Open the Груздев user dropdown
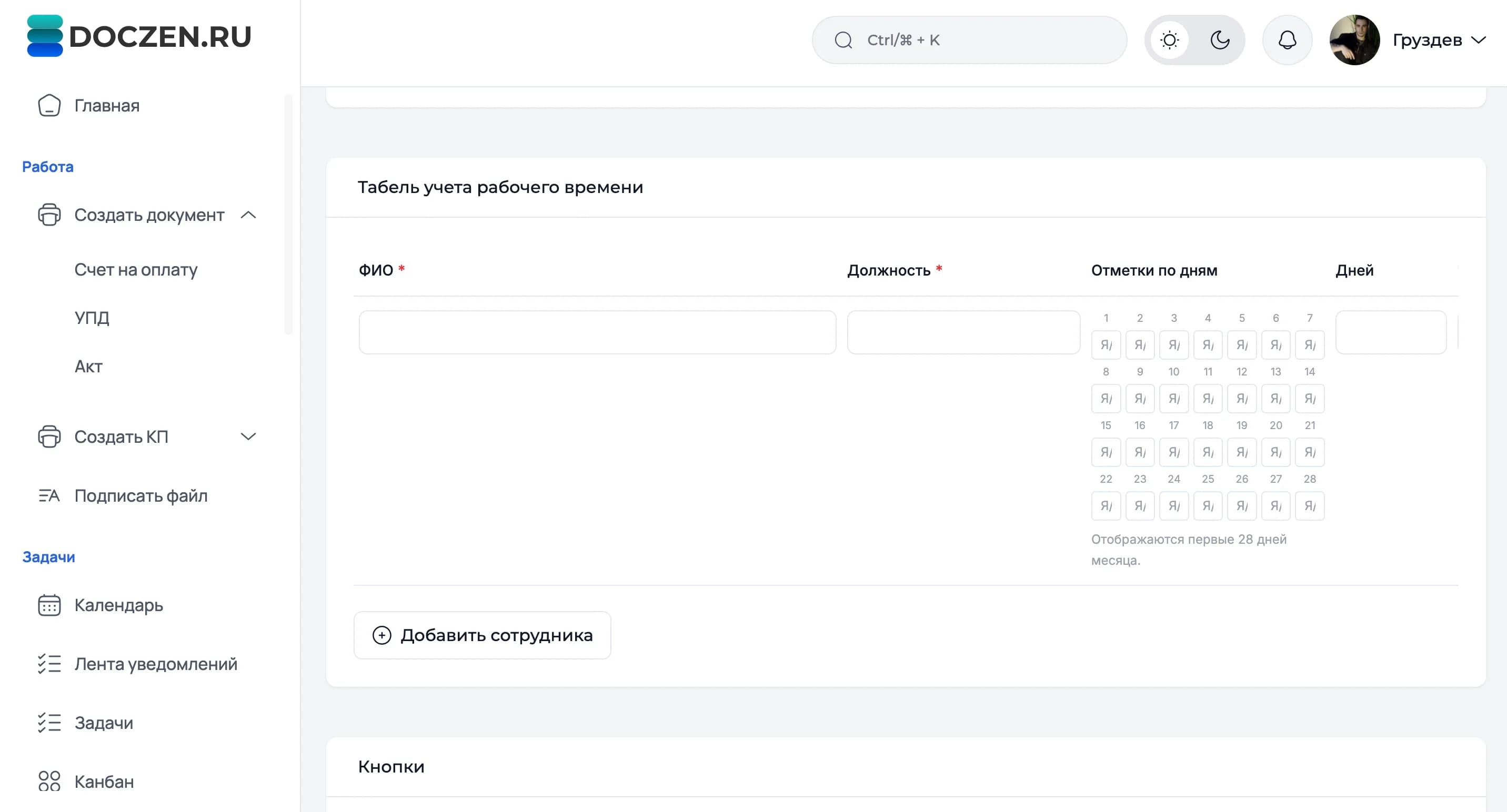Image resolution: width=1507 pixels, height=812 pixels. [x=1439, y=40]
